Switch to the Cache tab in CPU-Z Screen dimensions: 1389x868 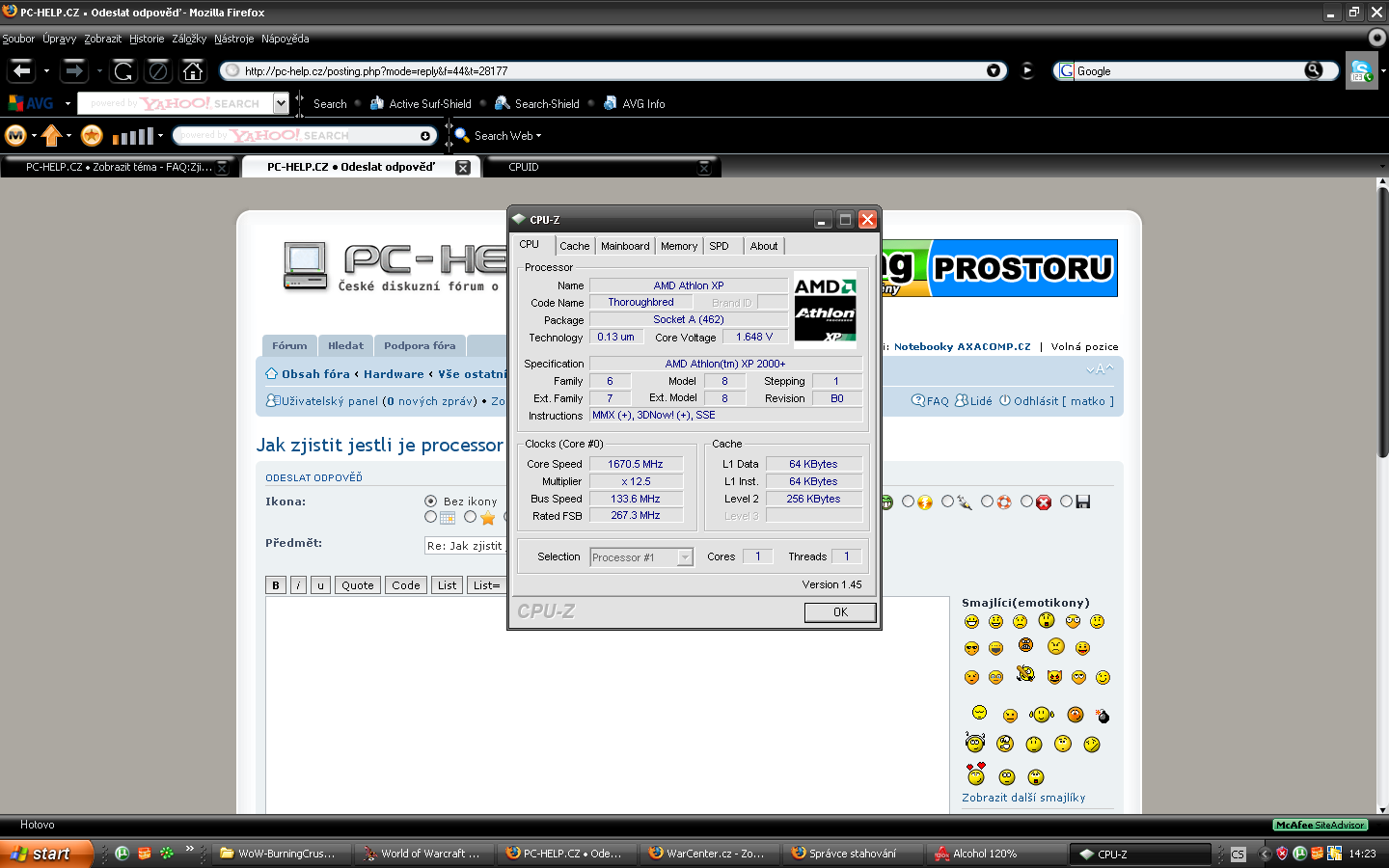coord(575,246)
